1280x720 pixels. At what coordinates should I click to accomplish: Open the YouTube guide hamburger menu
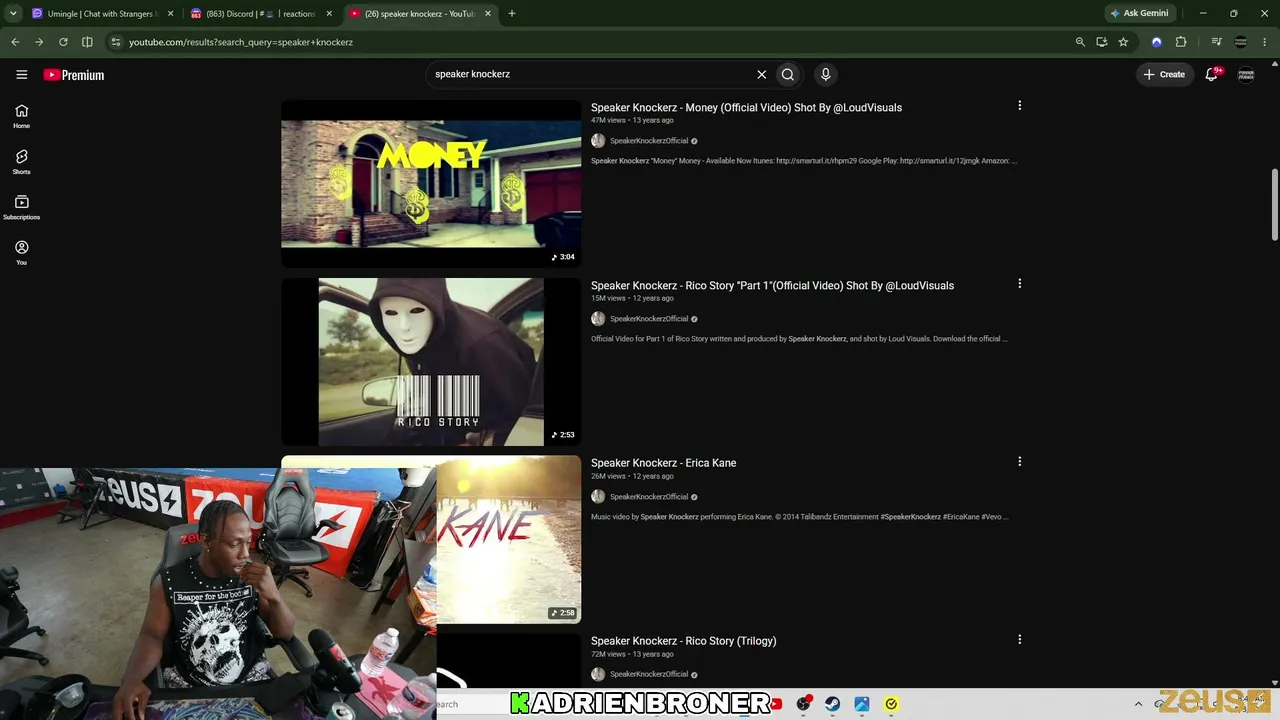(x=21, y=74)
